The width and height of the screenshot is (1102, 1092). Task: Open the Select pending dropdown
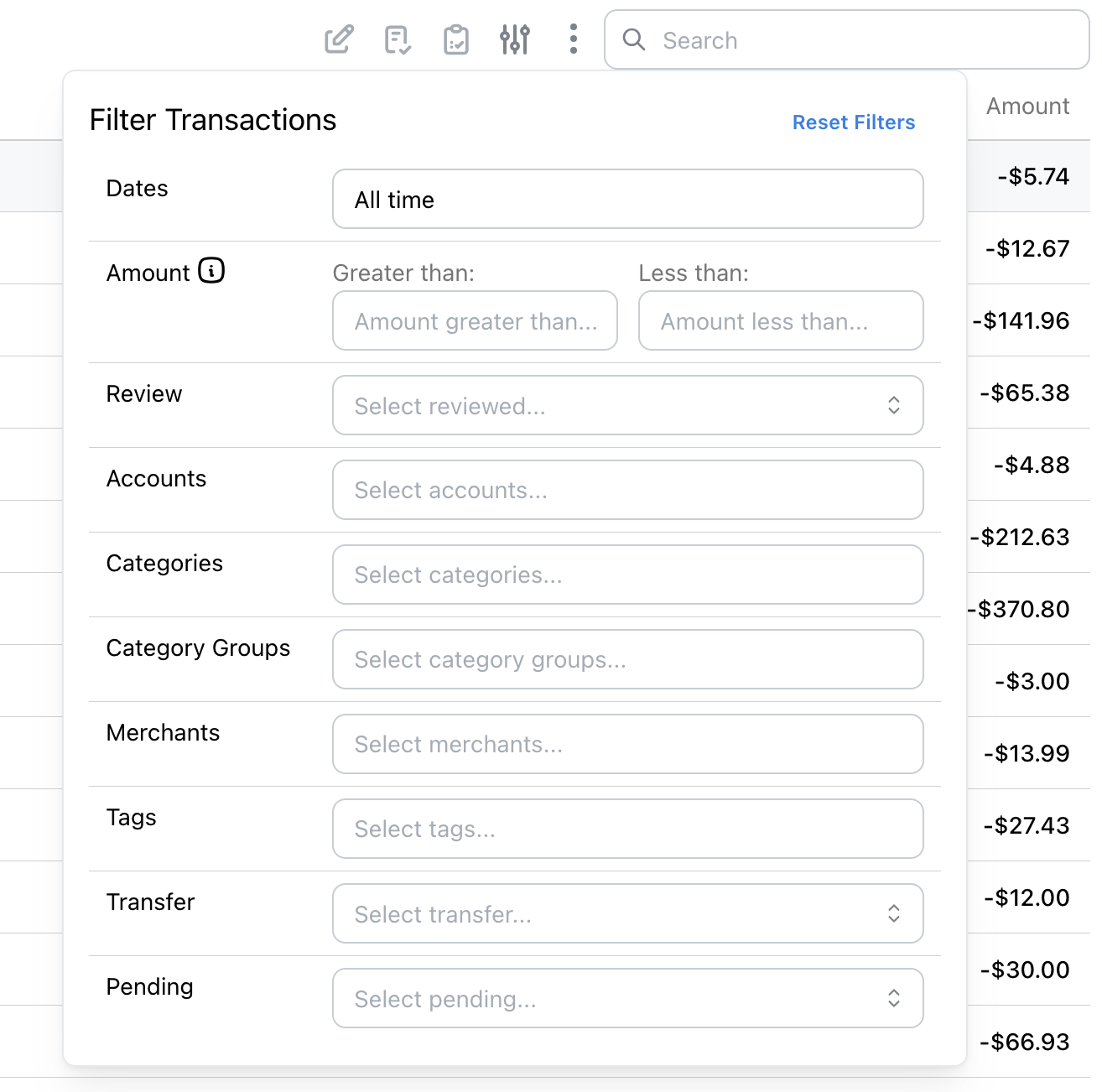coord(627,998)
